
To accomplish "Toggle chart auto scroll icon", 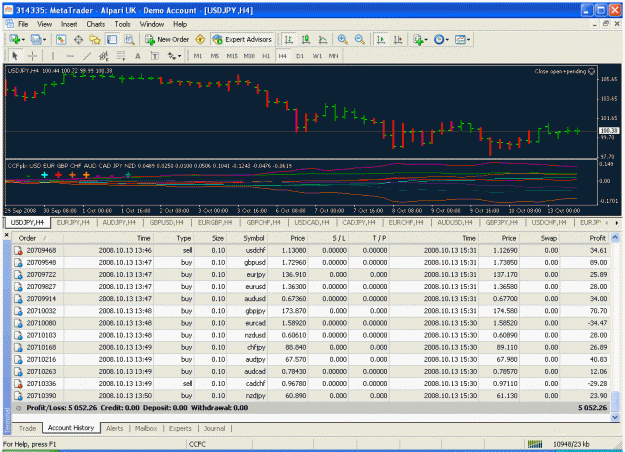I will [381, 39].
